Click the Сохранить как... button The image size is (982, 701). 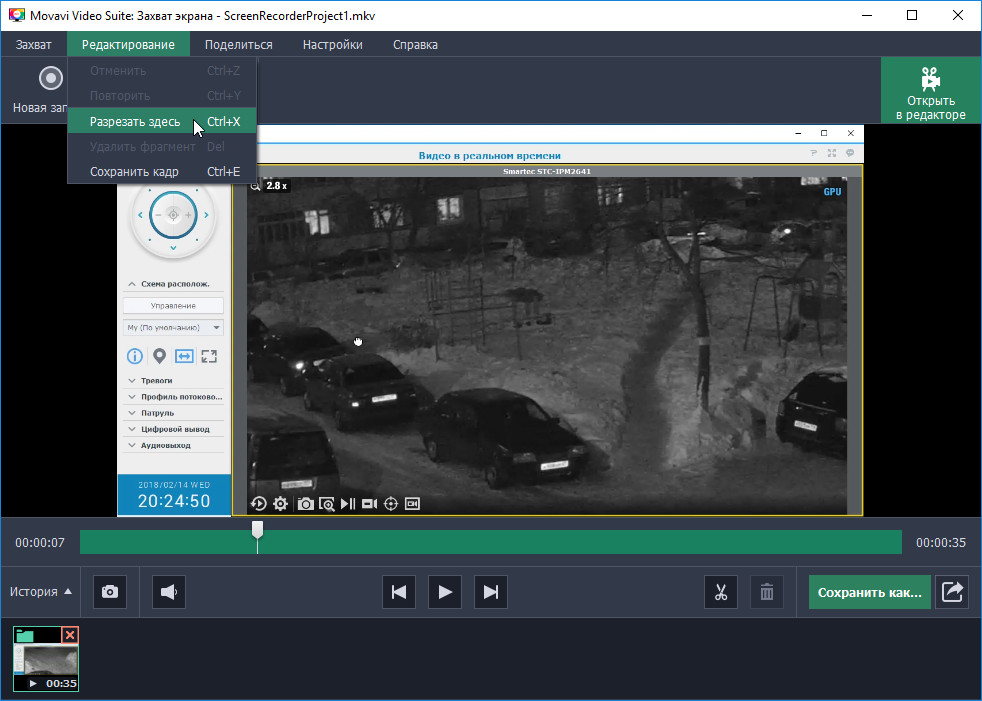pos(869,592)
